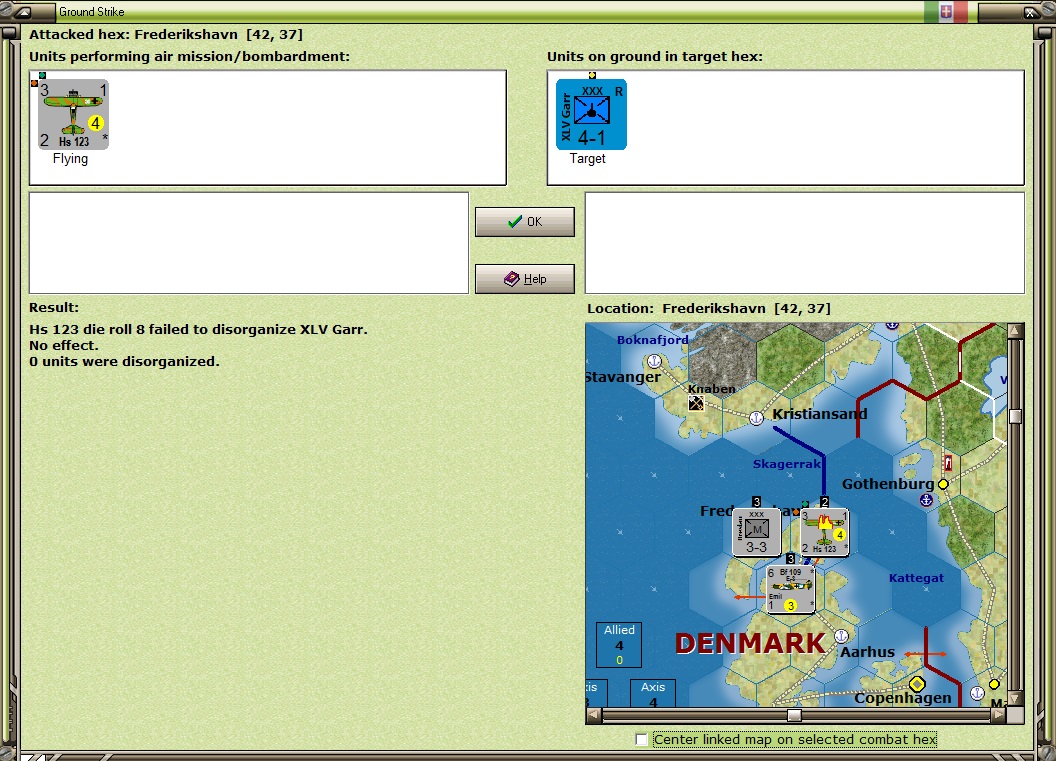This screenshot has width=1056, height=761.
Task: Click the Bf 109 fighter counter on map
Action: (x=791, y=589)
